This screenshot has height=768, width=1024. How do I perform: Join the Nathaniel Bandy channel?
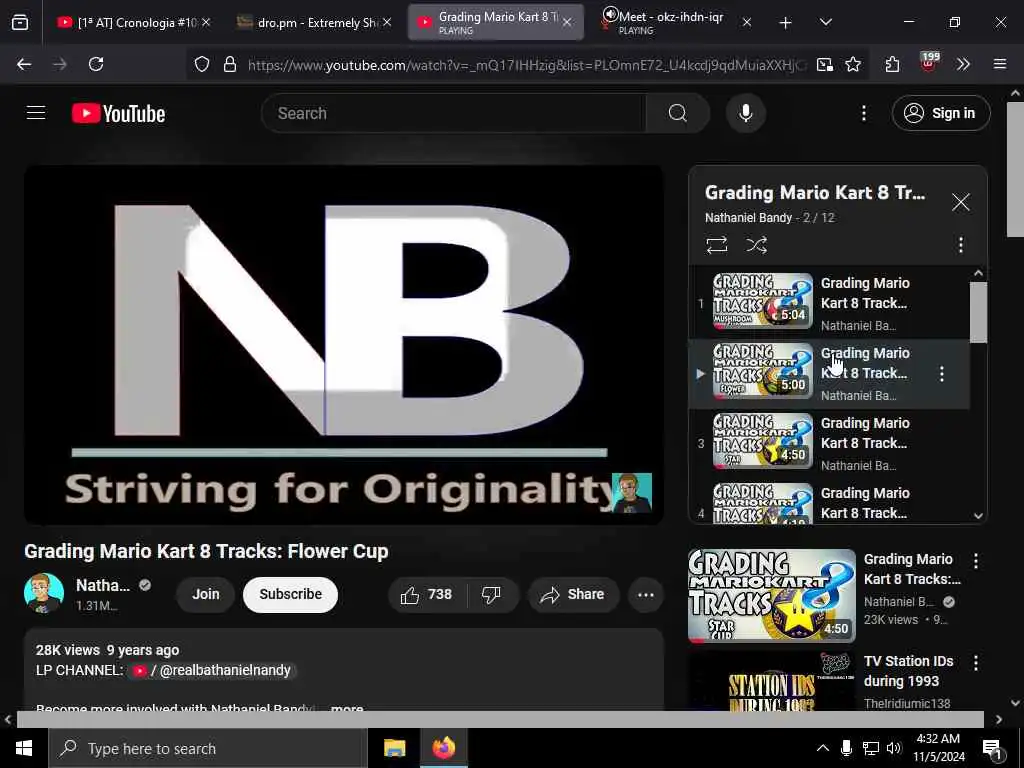(x=206, y=594)
